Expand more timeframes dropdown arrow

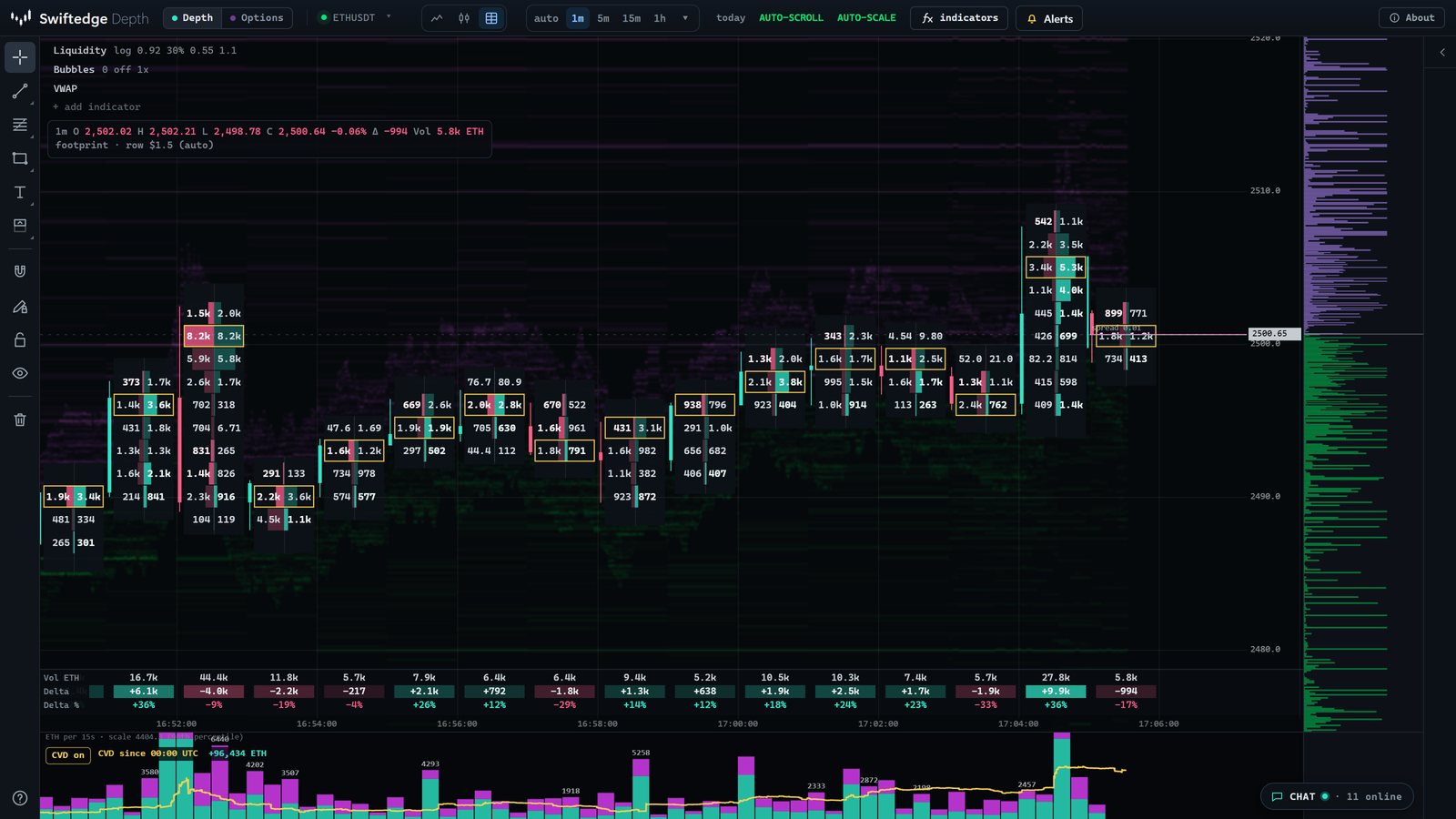pyautogui.click(x=685, y=18)
